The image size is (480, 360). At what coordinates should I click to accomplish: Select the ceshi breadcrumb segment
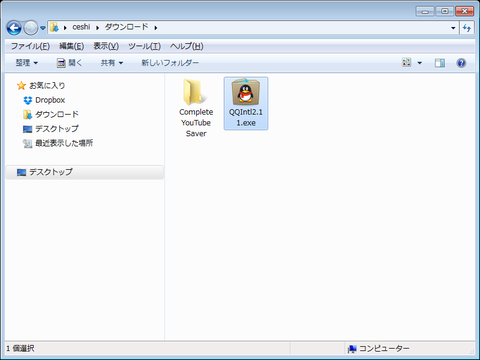81,27
